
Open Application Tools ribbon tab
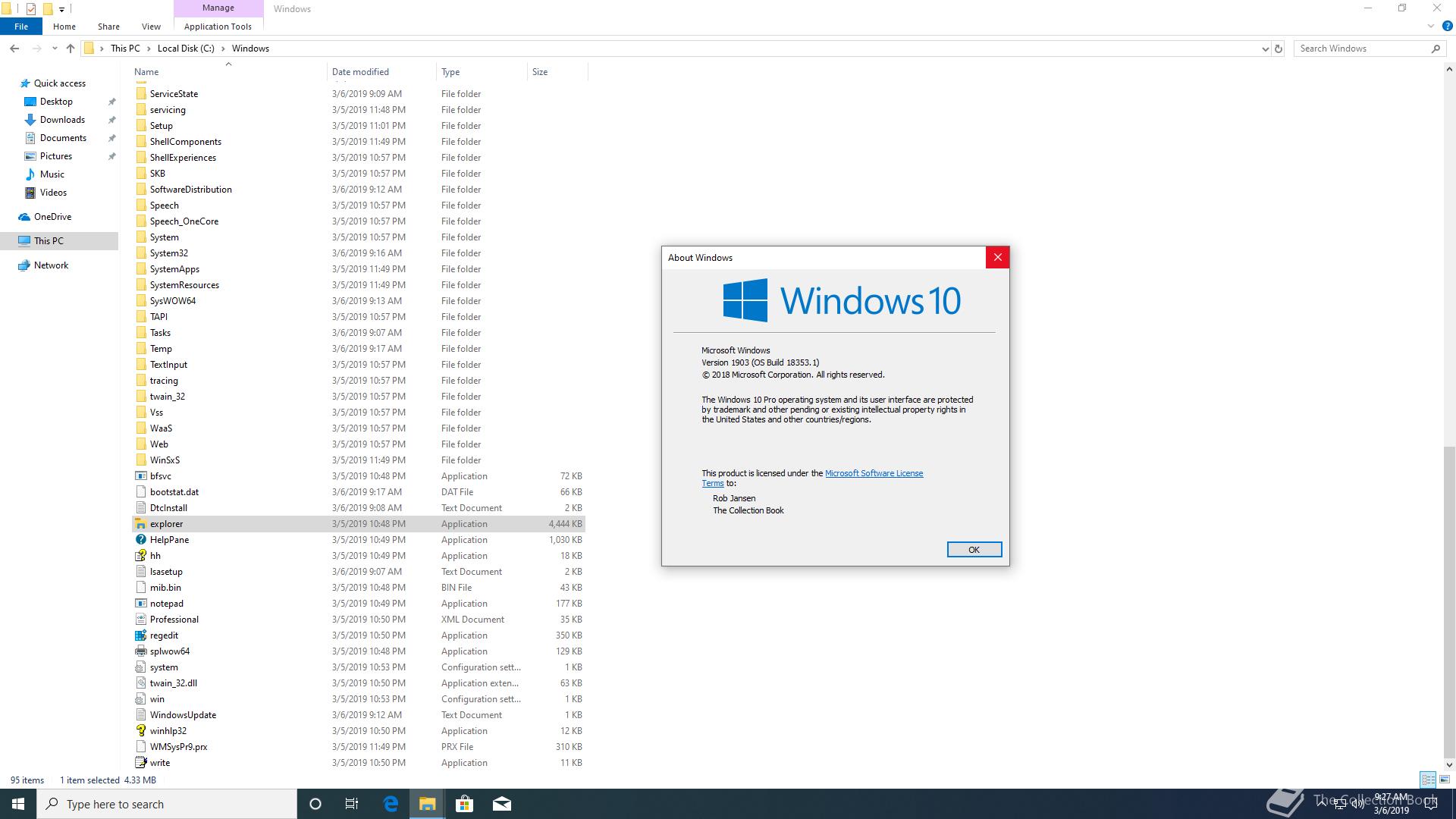pyautogui.click(x=218, y=27)
